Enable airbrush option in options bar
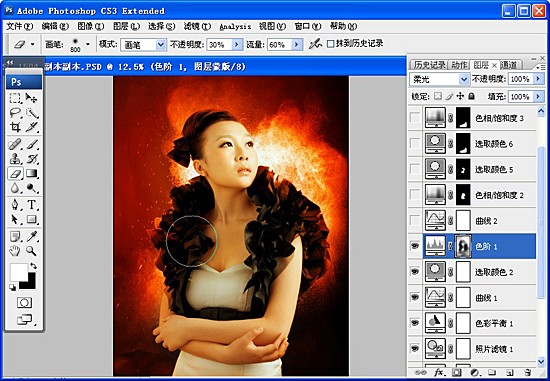The image size is (550, 381). click(x=315, y=44)
